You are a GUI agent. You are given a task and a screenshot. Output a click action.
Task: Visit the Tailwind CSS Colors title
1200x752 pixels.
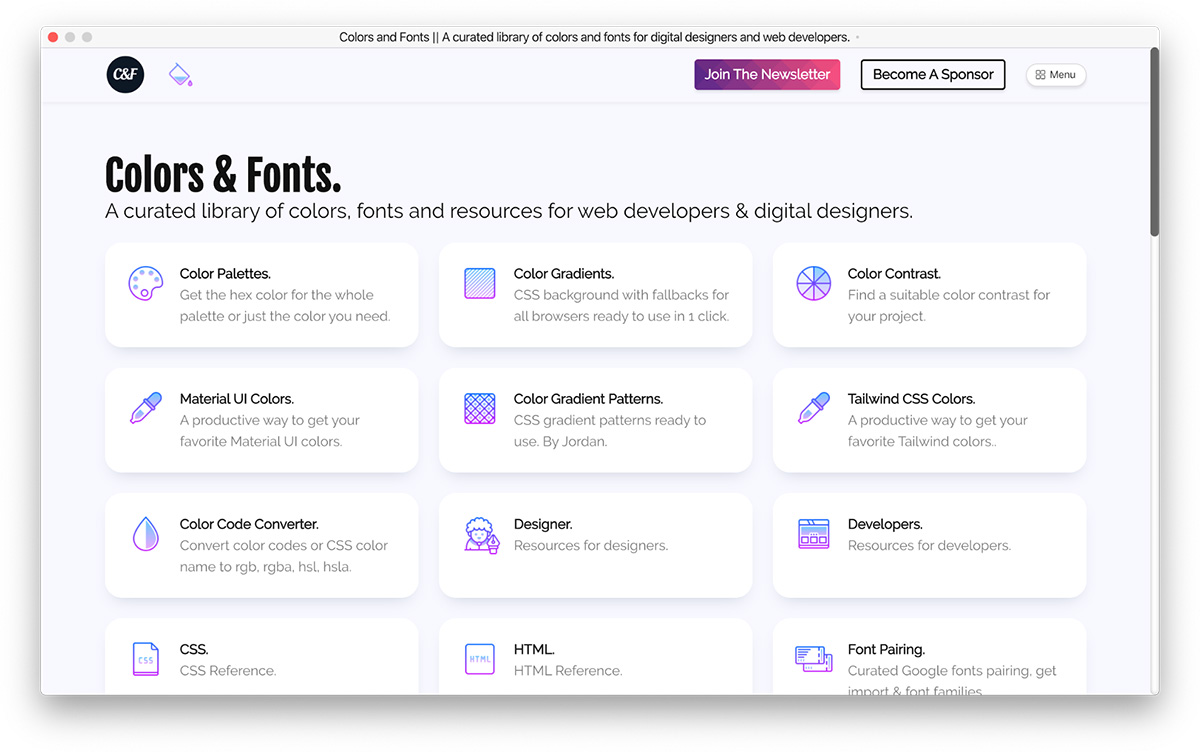911,399
